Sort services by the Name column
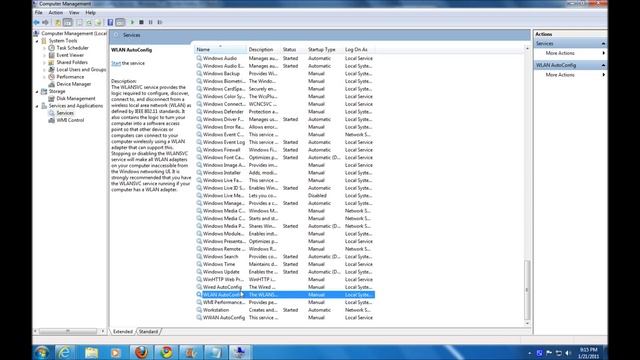This screenshot has height=360, width=640. 220,49
